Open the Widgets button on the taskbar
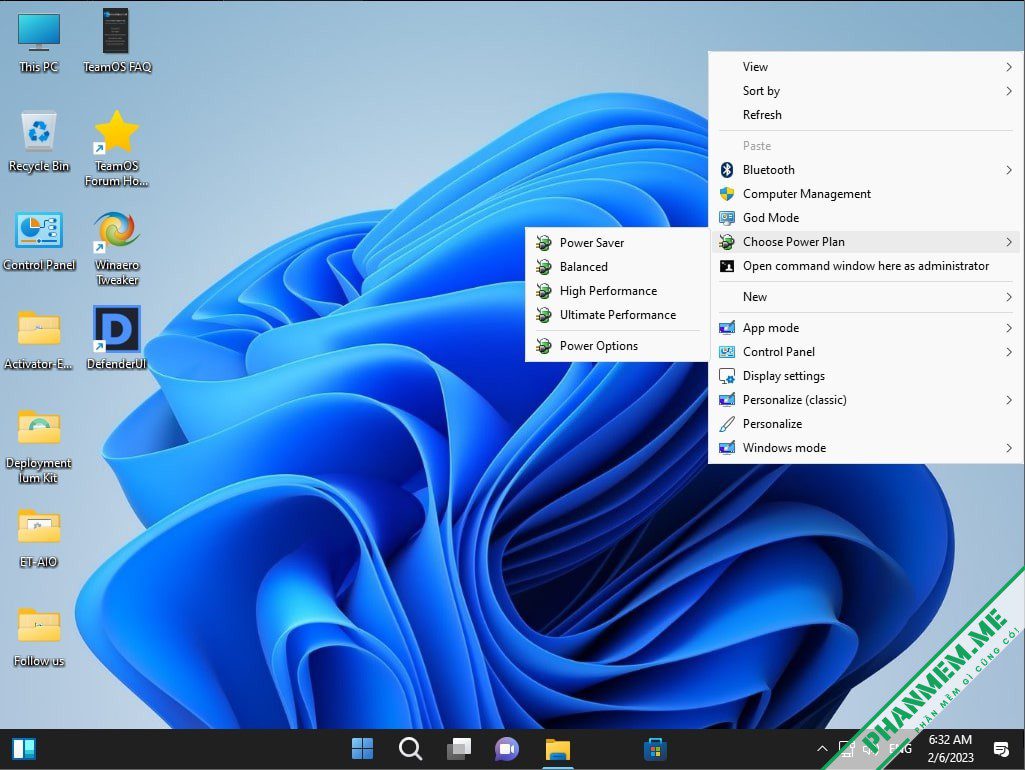 (24, 749)
